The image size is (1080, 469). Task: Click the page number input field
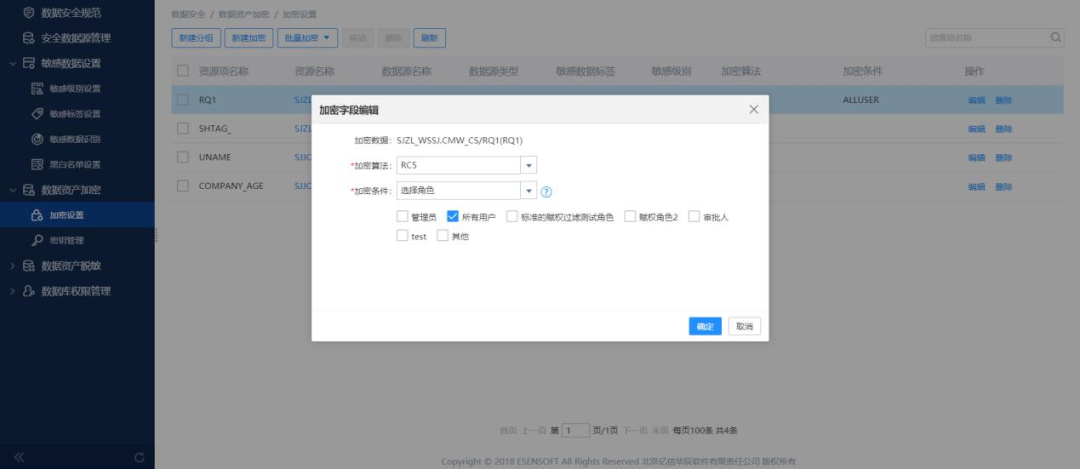[575, 430]
